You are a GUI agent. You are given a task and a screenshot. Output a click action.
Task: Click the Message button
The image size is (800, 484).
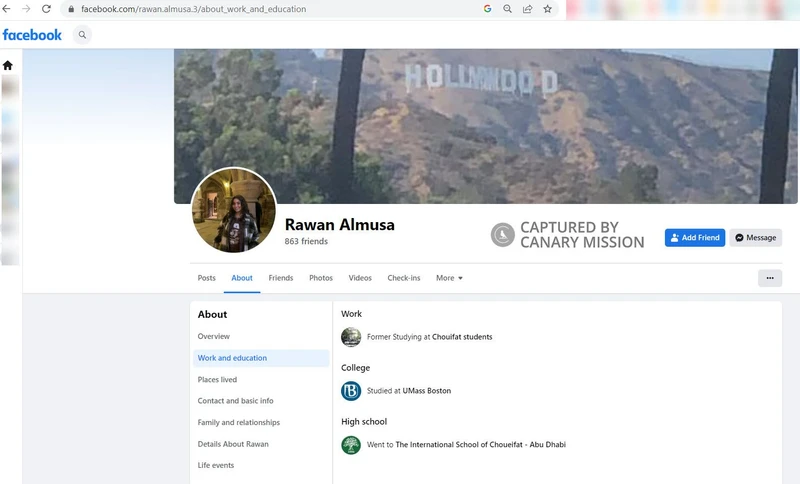coord(756,238)
